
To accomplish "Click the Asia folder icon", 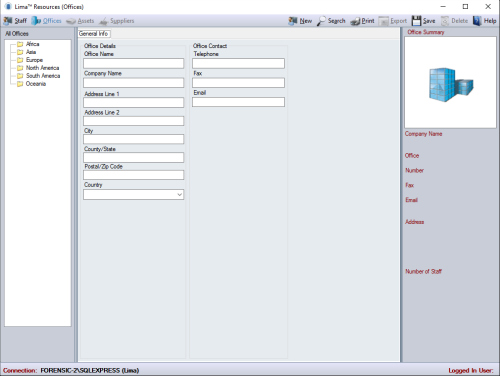I will (20, 52).
